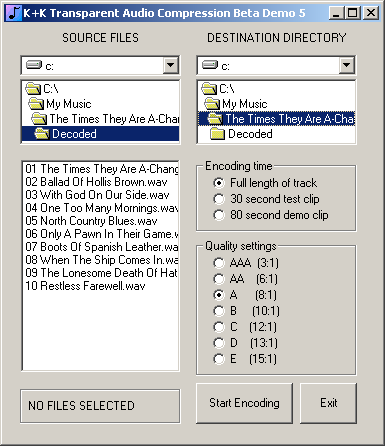Select file 02 Ballad Of Hollis Brown.wav
Screen dimensions: 385x446
(101, 182)
